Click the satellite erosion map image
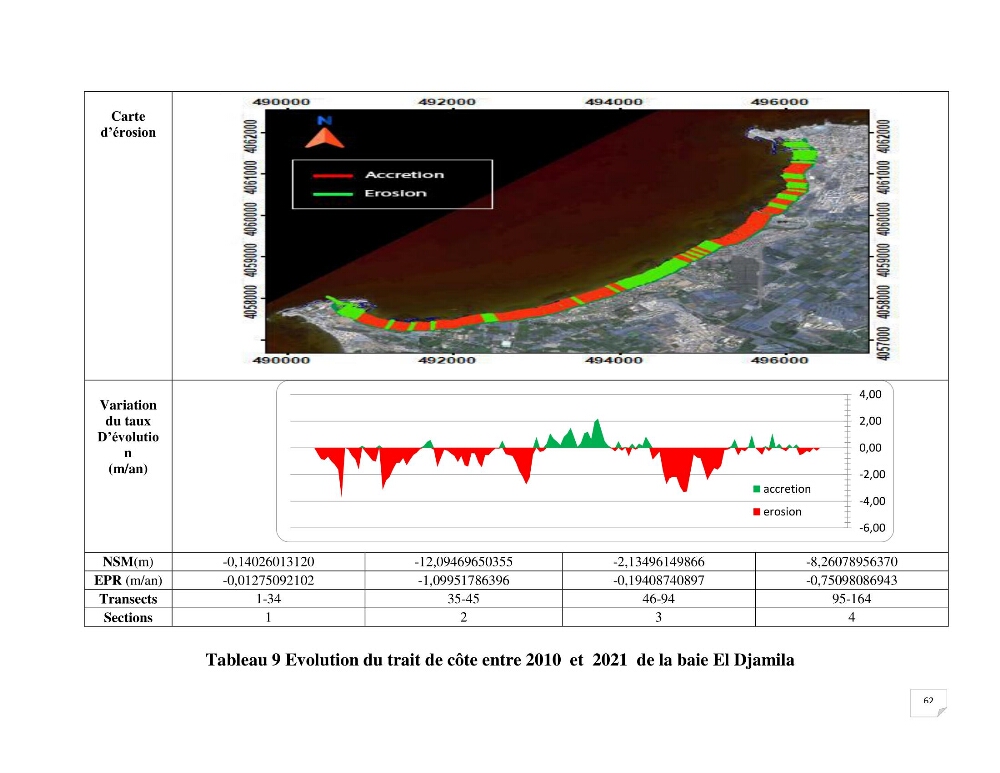Viewport: 1000px width, 773px height. click(x=567, y=231)
